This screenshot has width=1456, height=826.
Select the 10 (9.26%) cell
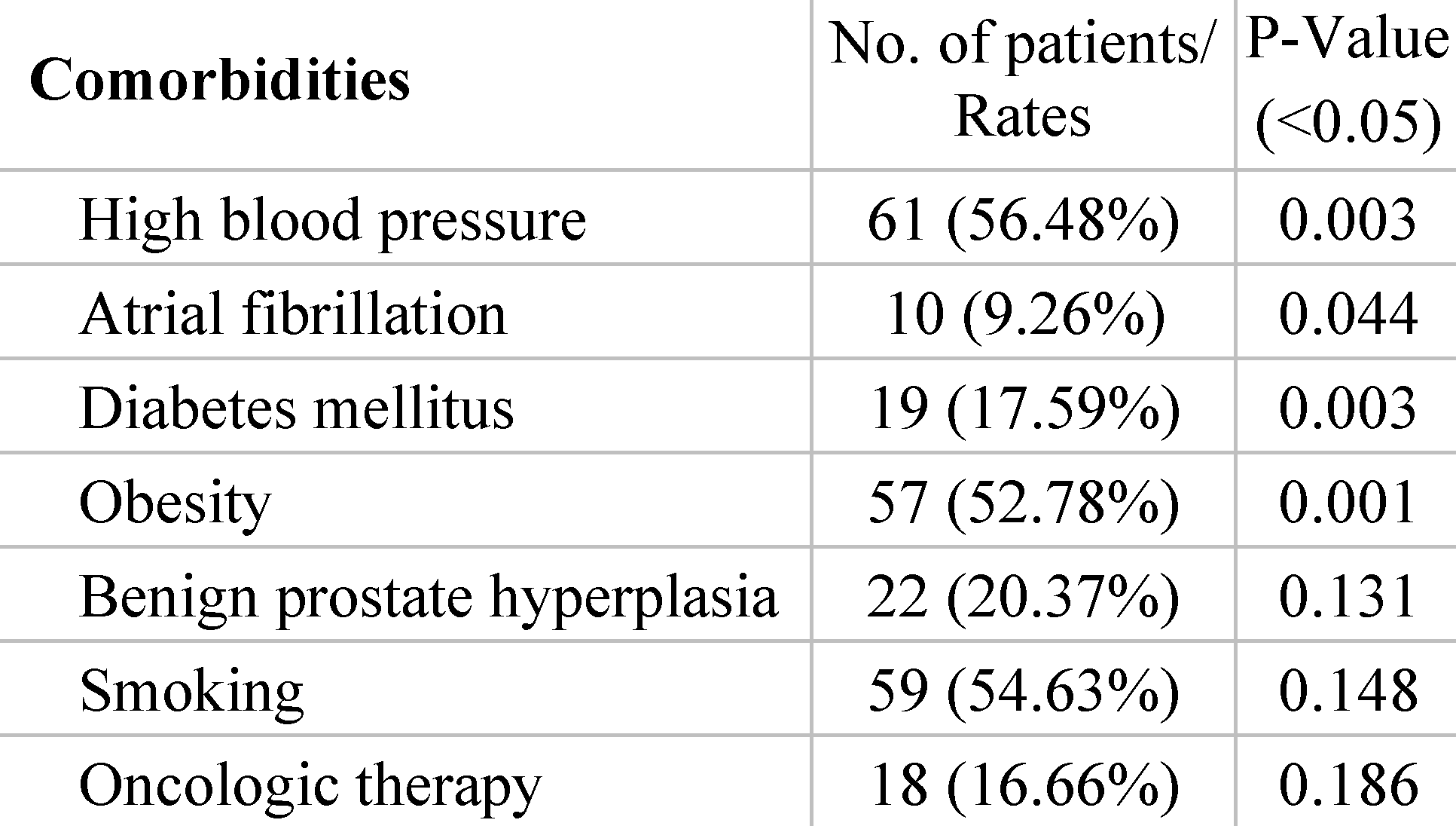[1023, 314]
